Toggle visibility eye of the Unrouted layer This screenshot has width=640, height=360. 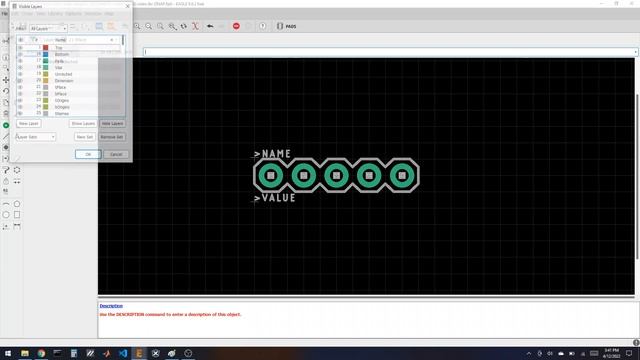[x=20, y=74]
